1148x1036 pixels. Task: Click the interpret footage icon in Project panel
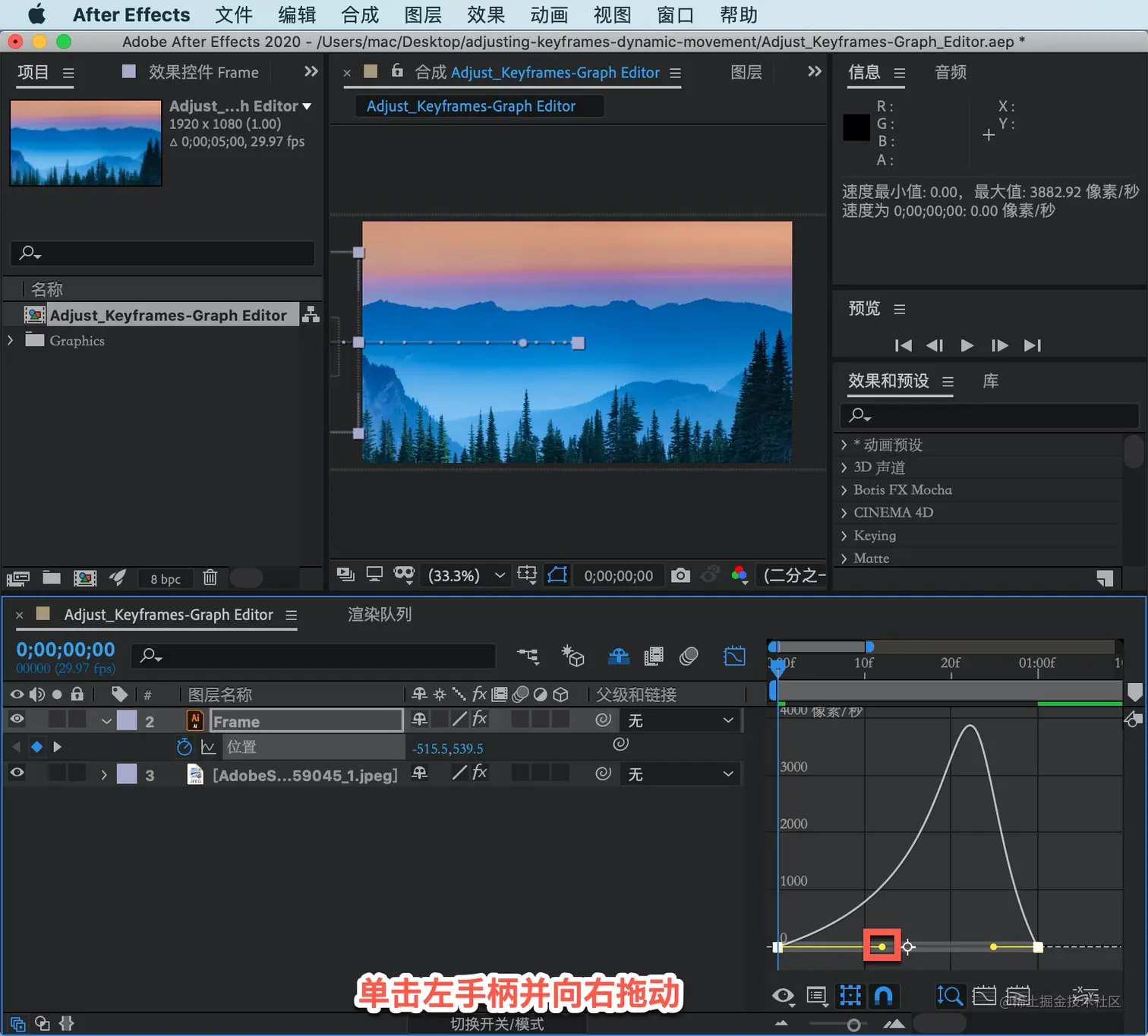18,578
